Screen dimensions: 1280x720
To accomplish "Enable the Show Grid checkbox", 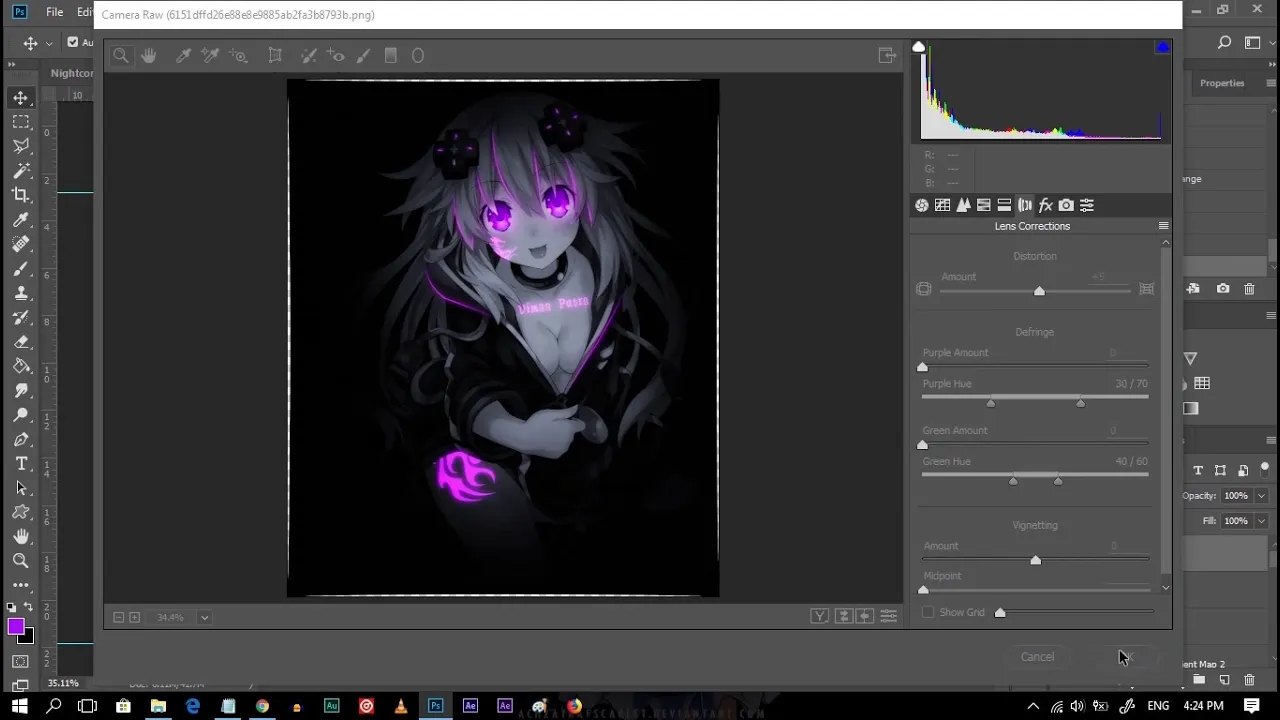I will tap(928, 612).
